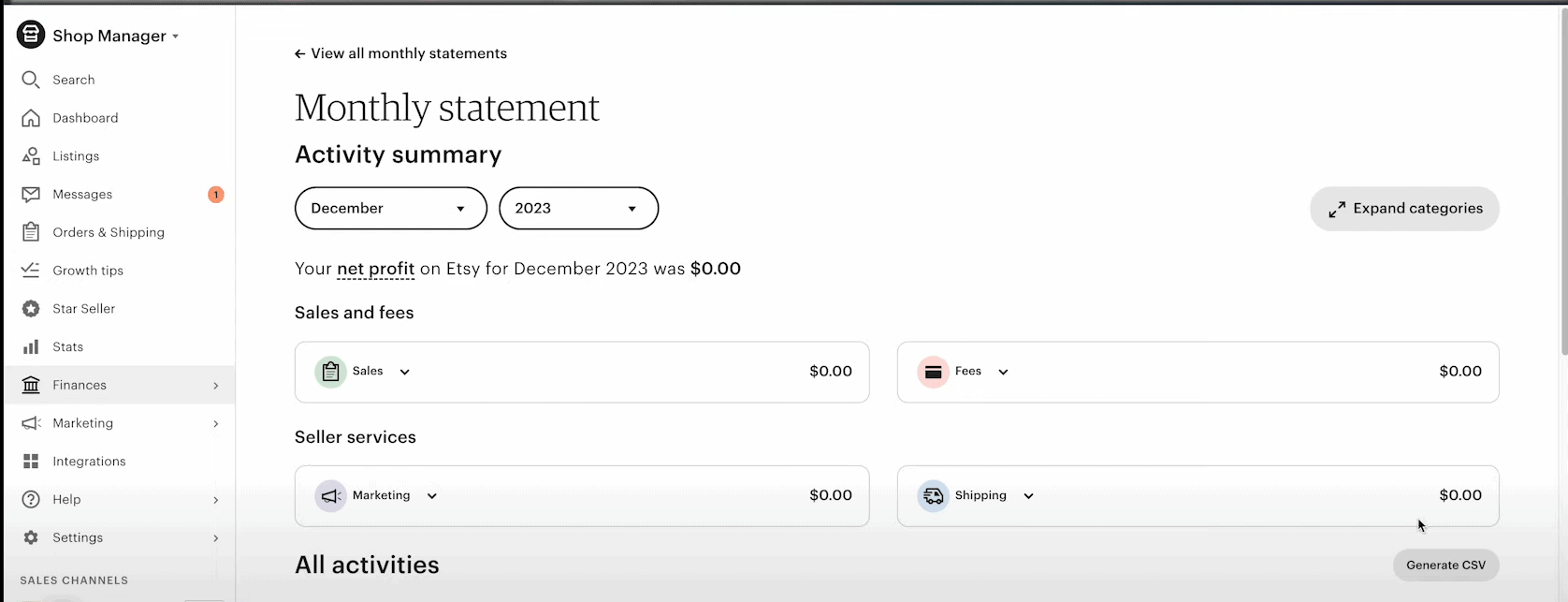Click the Sales shopping bag icon

[329, 371]
